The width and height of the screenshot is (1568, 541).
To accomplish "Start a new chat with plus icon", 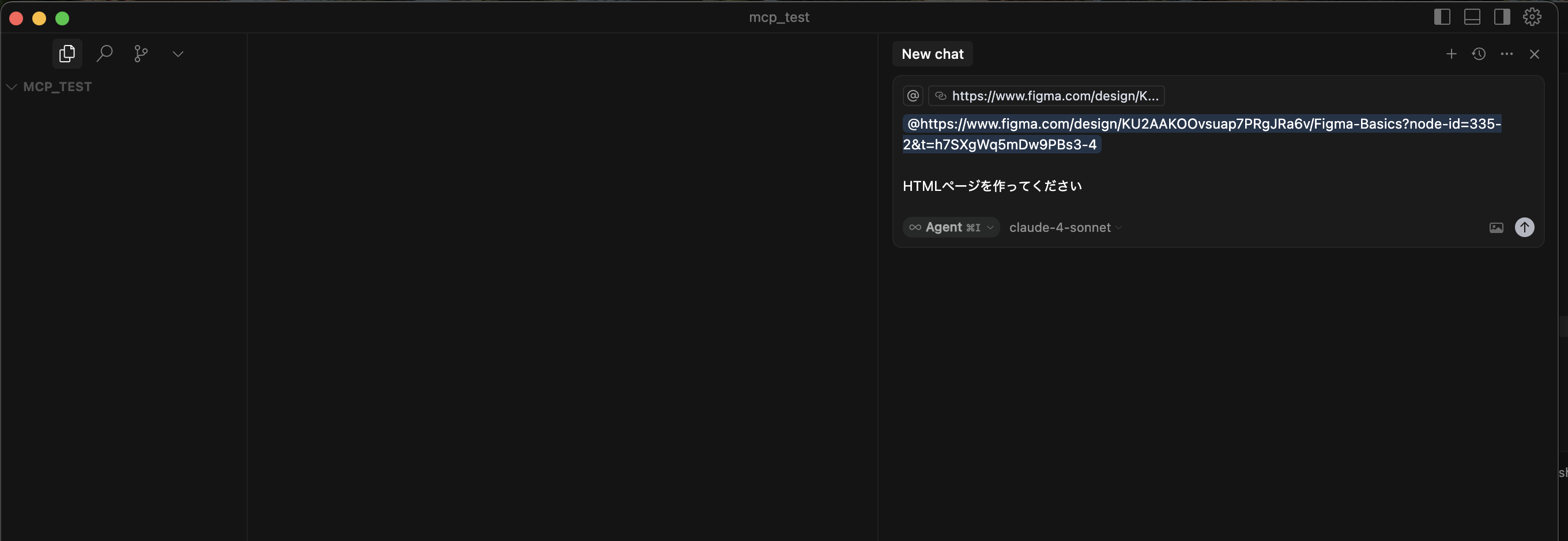I will coord(1451,54).
